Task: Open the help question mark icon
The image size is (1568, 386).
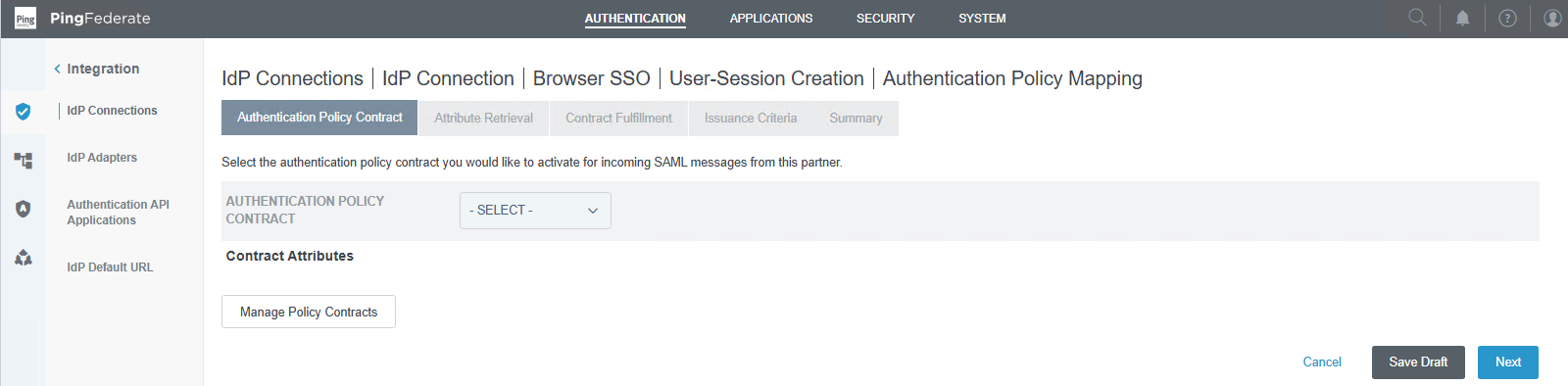Action: pyautogui.click(x=1508, y=18)
